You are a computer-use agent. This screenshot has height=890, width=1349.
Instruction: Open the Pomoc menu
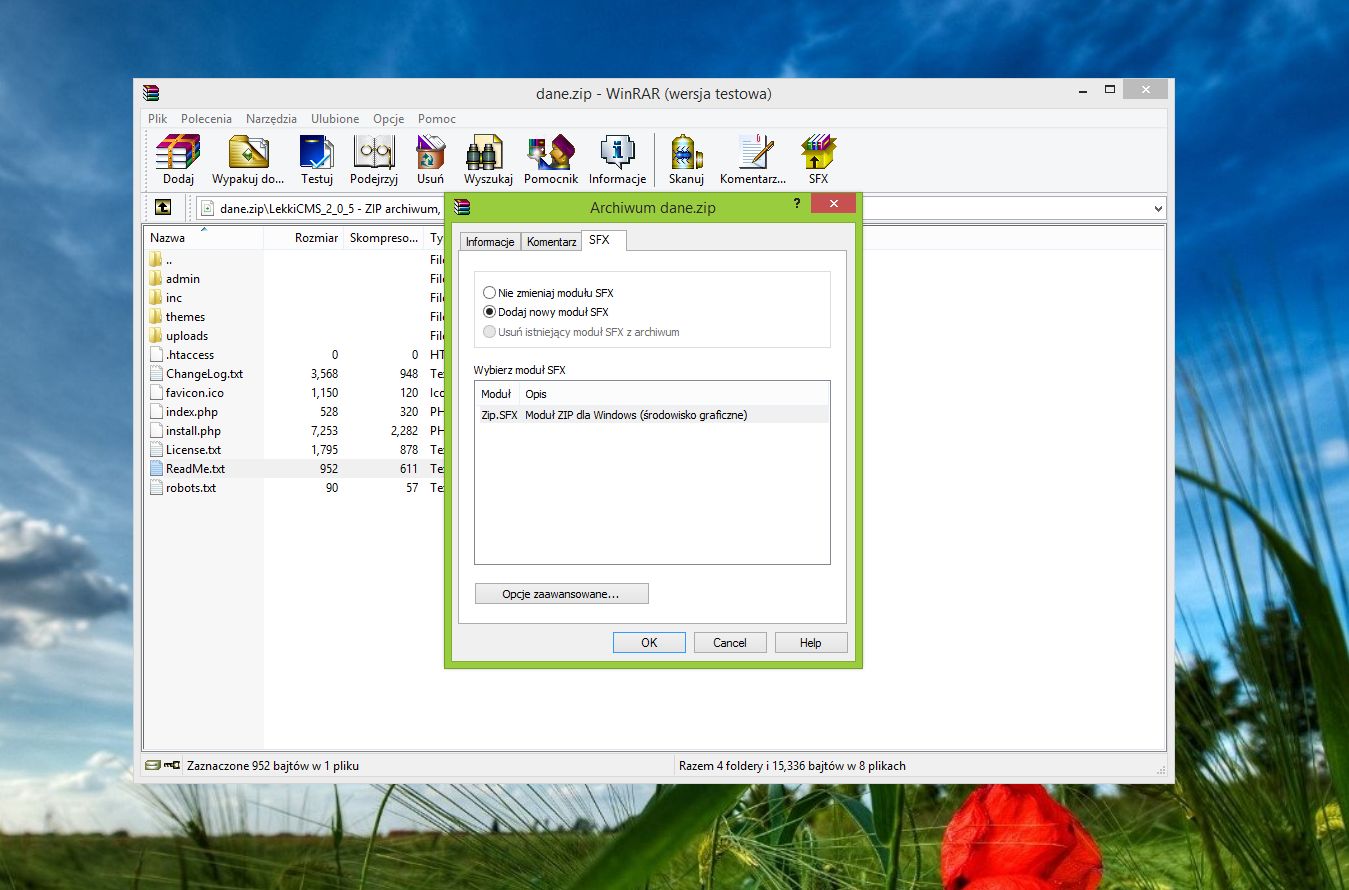[x=437, y=118]
